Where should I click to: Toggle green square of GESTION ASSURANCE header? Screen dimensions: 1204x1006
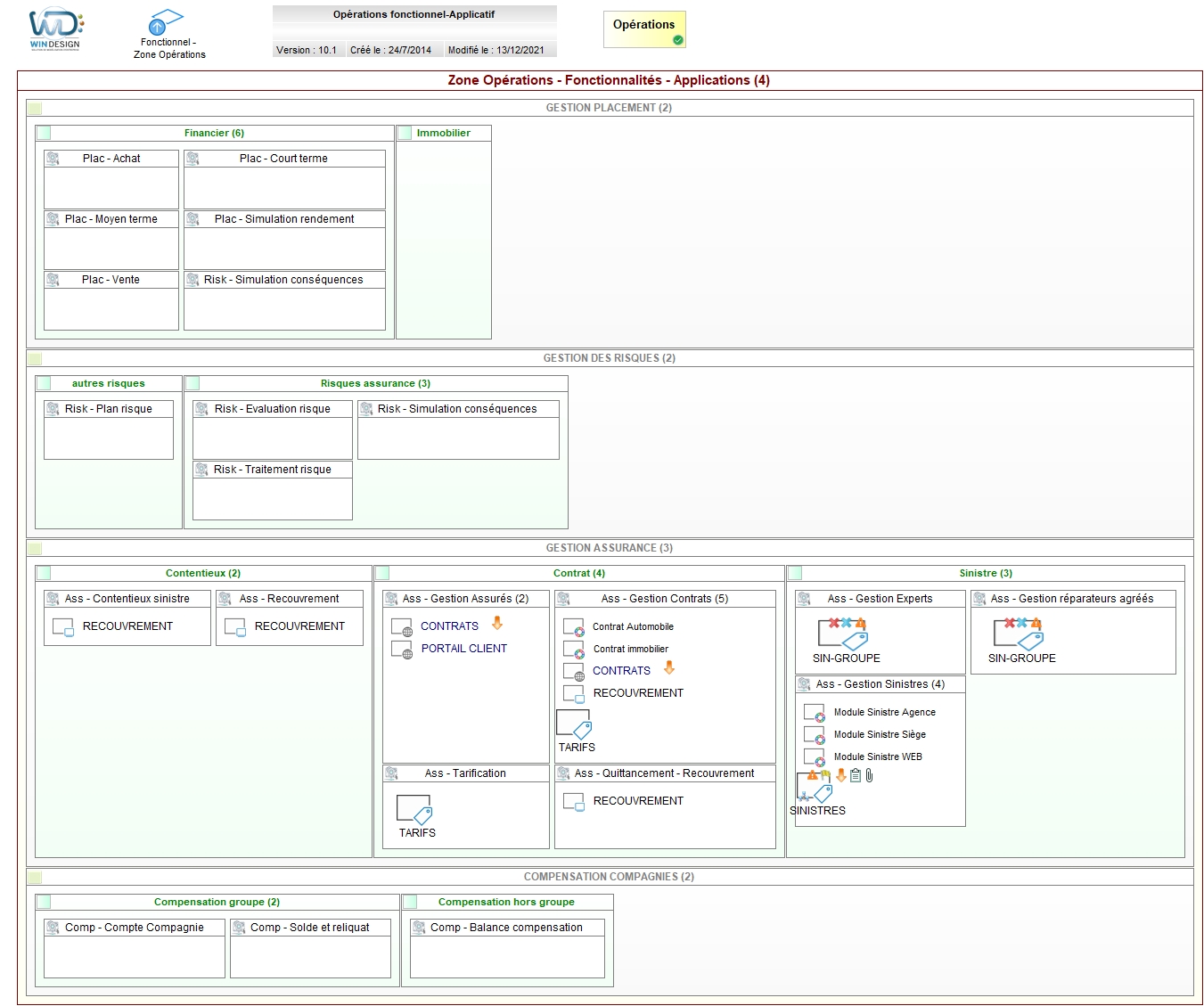tap(35, 549)
